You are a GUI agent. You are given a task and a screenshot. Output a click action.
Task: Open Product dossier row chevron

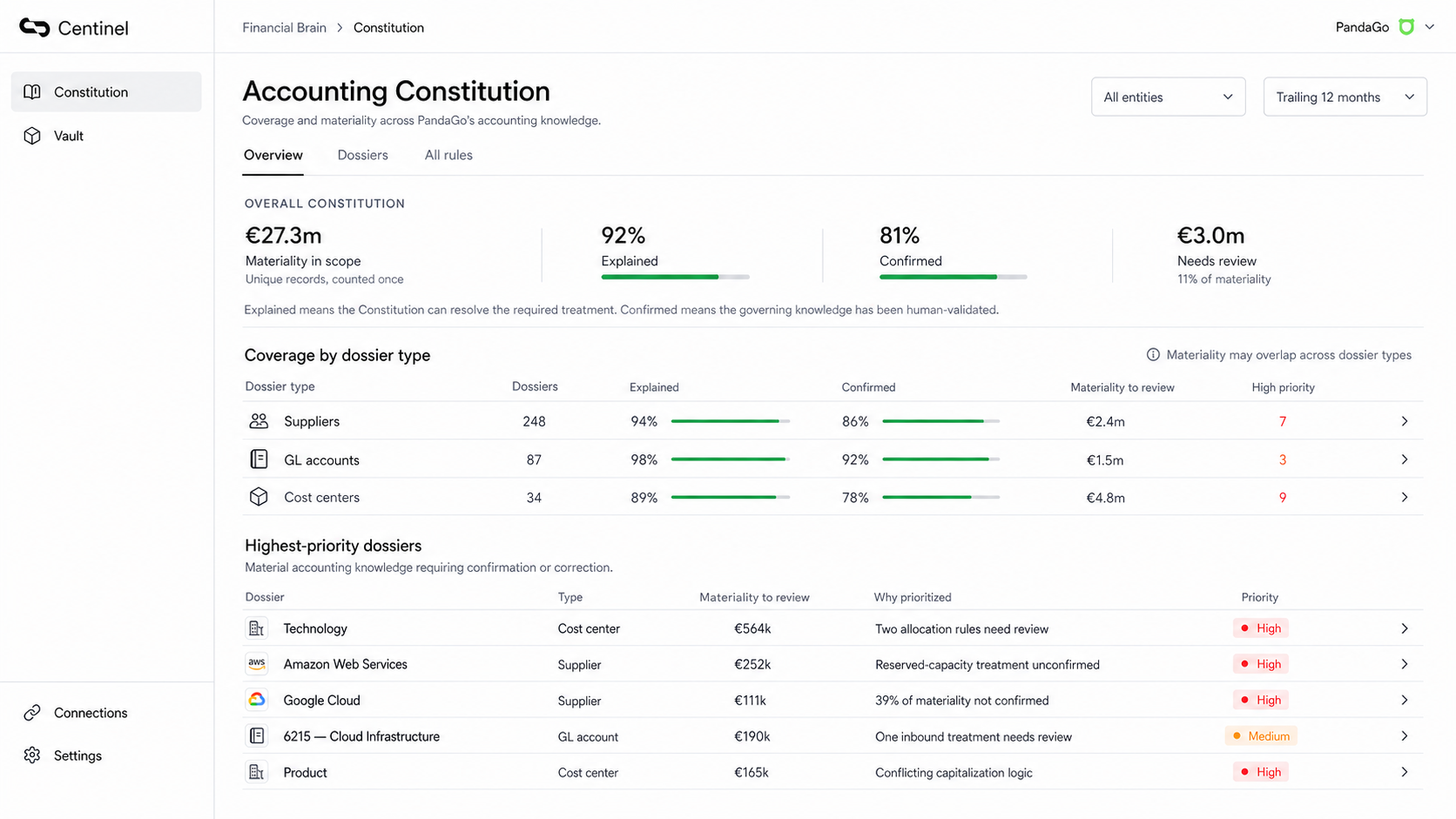tap(1405, 772)
